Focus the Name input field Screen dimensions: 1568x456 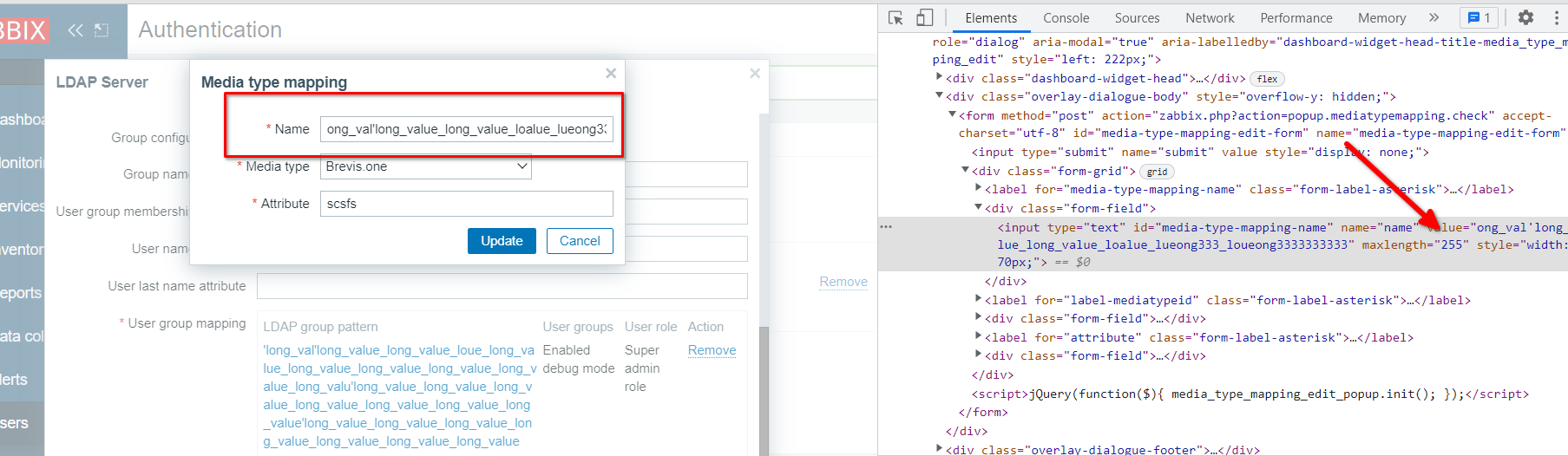(x=467, y=129)
